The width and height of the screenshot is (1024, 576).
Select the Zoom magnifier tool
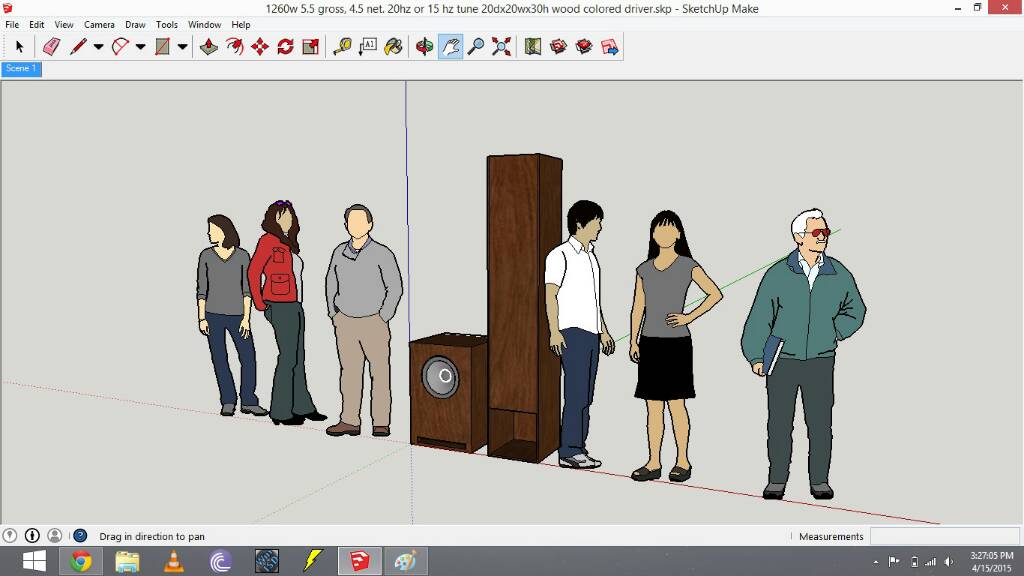click(476, 46)
